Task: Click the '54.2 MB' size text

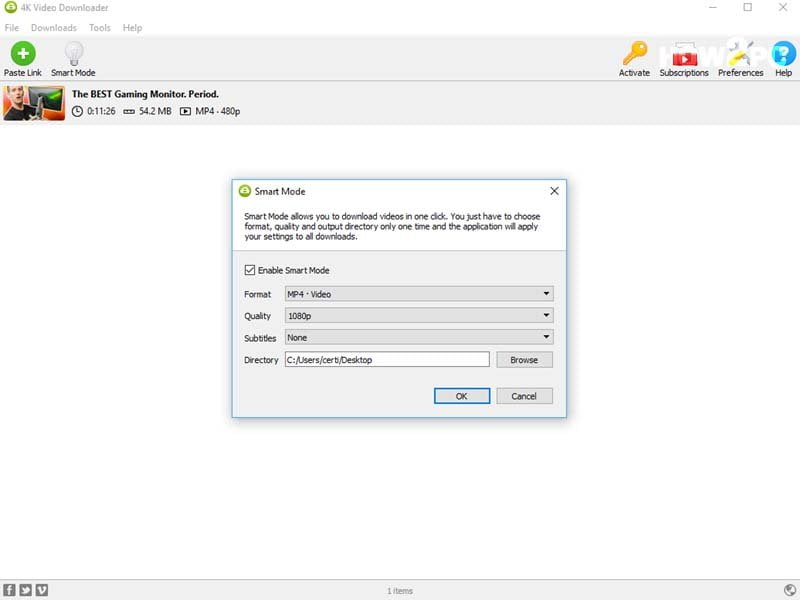Action: 155,111
